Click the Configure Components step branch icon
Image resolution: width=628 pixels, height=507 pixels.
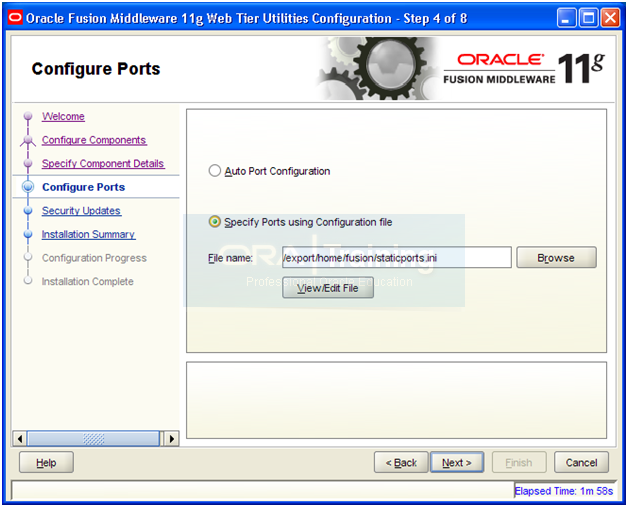click(28, 140)
